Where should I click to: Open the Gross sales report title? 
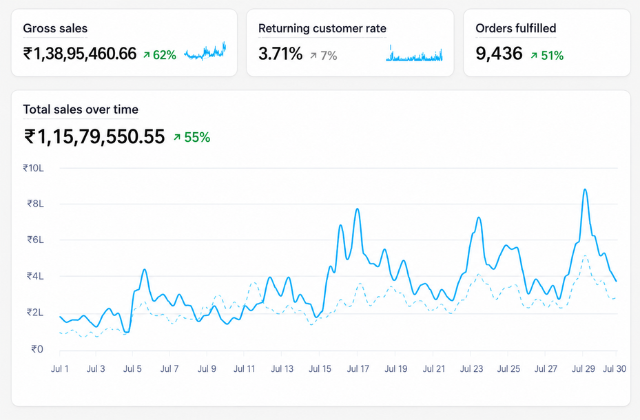[55, 28]
